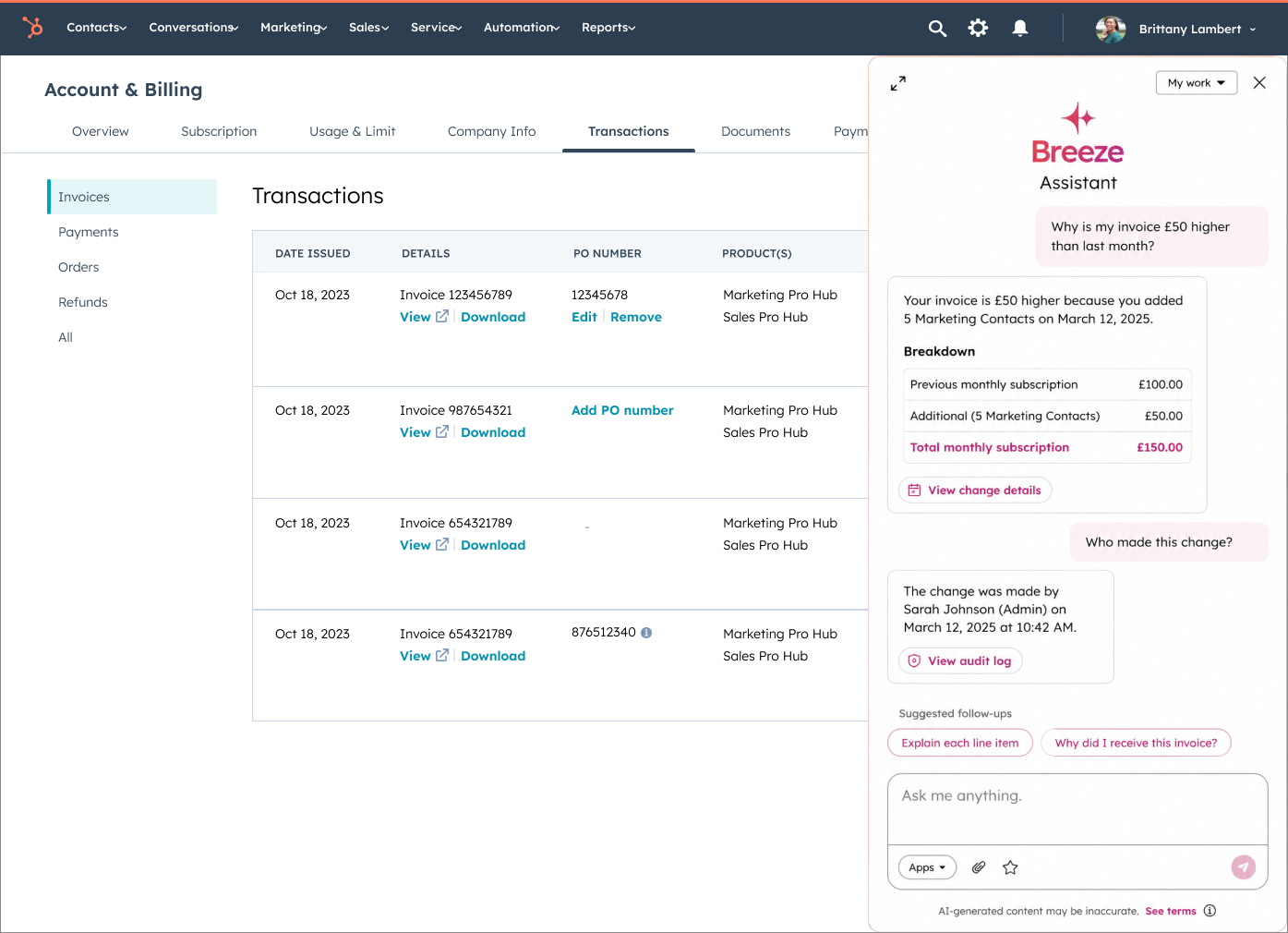Close the Breeze Assistant panel
Screen dimensions: 1288x933
tap(1259, 83)
